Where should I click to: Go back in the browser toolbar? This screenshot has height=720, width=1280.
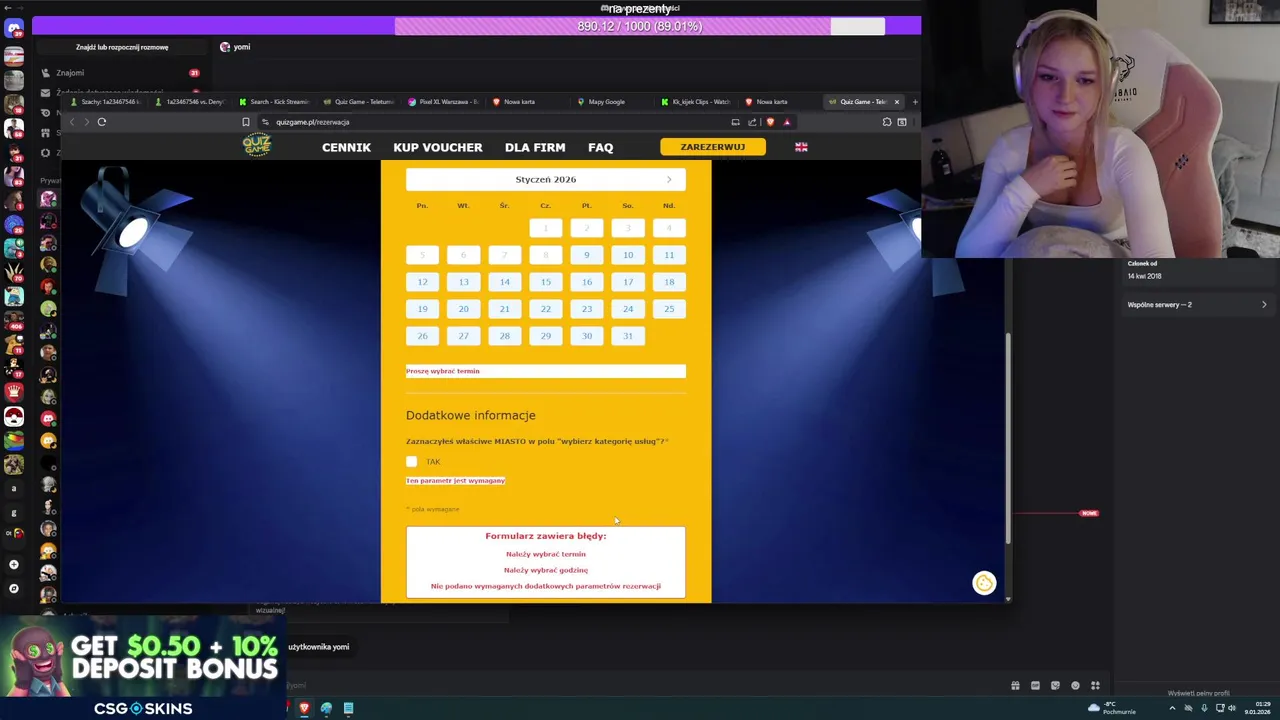pyautogui.click(x=72, y=122)
